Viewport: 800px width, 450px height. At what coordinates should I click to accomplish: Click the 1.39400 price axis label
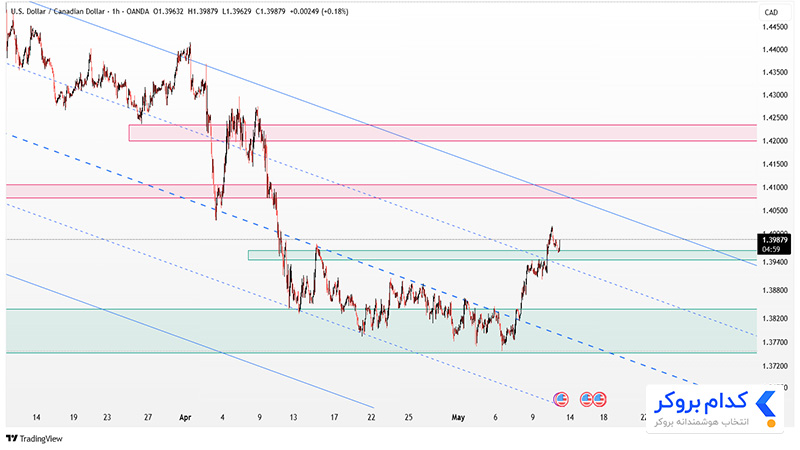[774, 262]
